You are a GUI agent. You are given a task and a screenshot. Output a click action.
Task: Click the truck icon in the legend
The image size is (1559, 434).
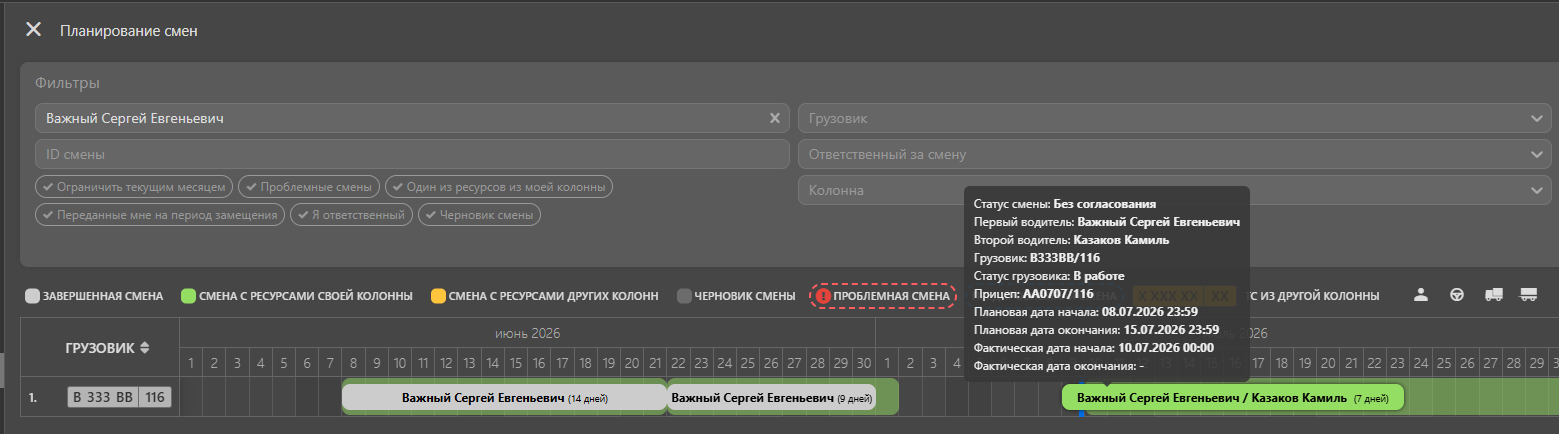(1494, 295)
